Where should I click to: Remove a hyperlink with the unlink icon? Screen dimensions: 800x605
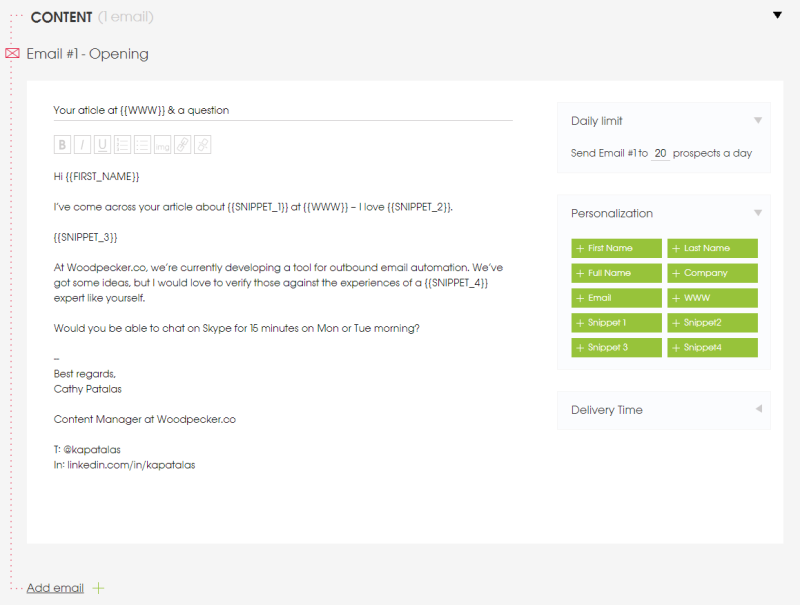point(202,144)
